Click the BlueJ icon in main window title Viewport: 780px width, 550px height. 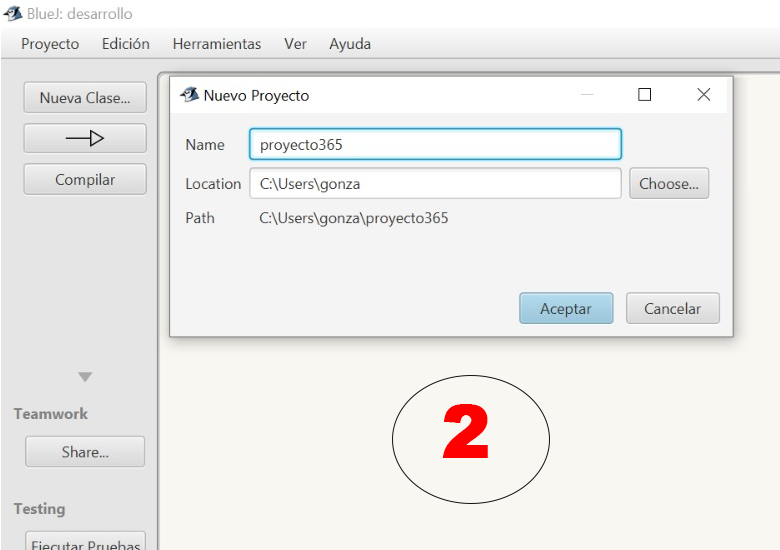[12, 13]
